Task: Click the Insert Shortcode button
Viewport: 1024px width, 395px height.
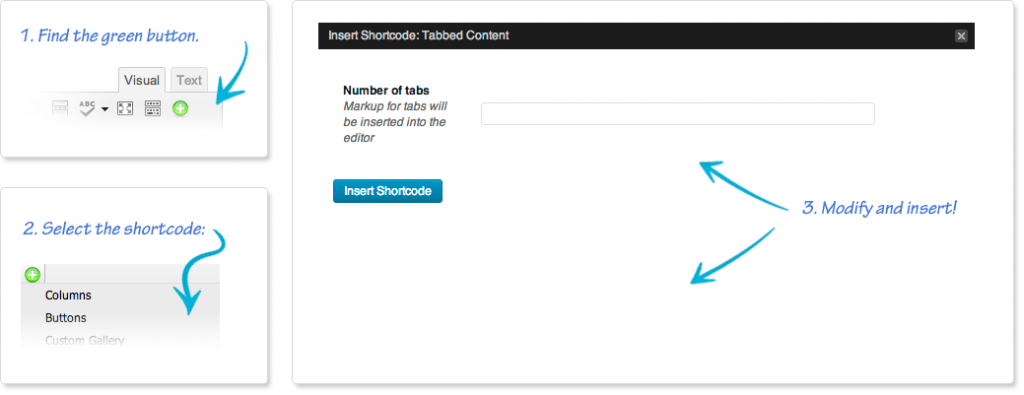Action: tap(387, 191)
